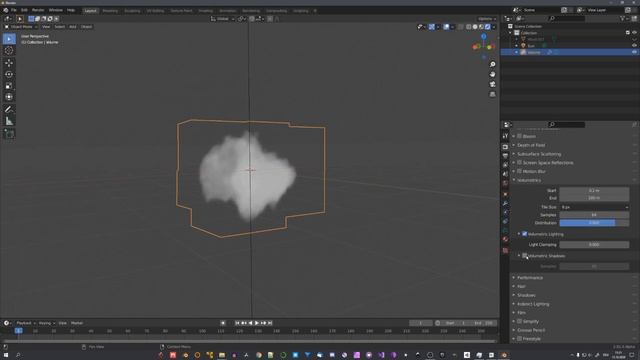Select the Scale tool
640x360 pixels.
(x=9, y=86)
